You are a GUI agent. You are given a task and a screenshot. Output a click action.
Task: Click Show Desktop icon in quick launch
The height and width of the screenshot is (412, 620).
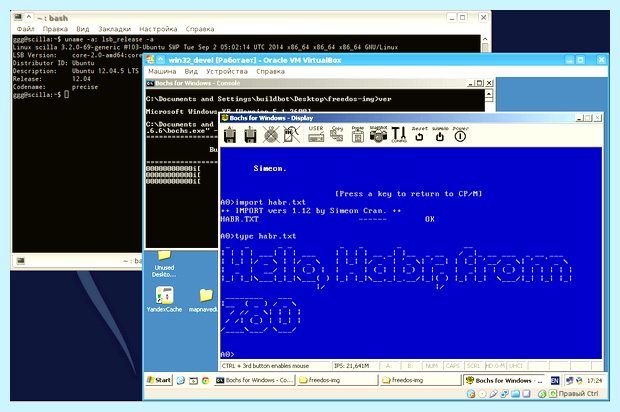pos(193,380)
